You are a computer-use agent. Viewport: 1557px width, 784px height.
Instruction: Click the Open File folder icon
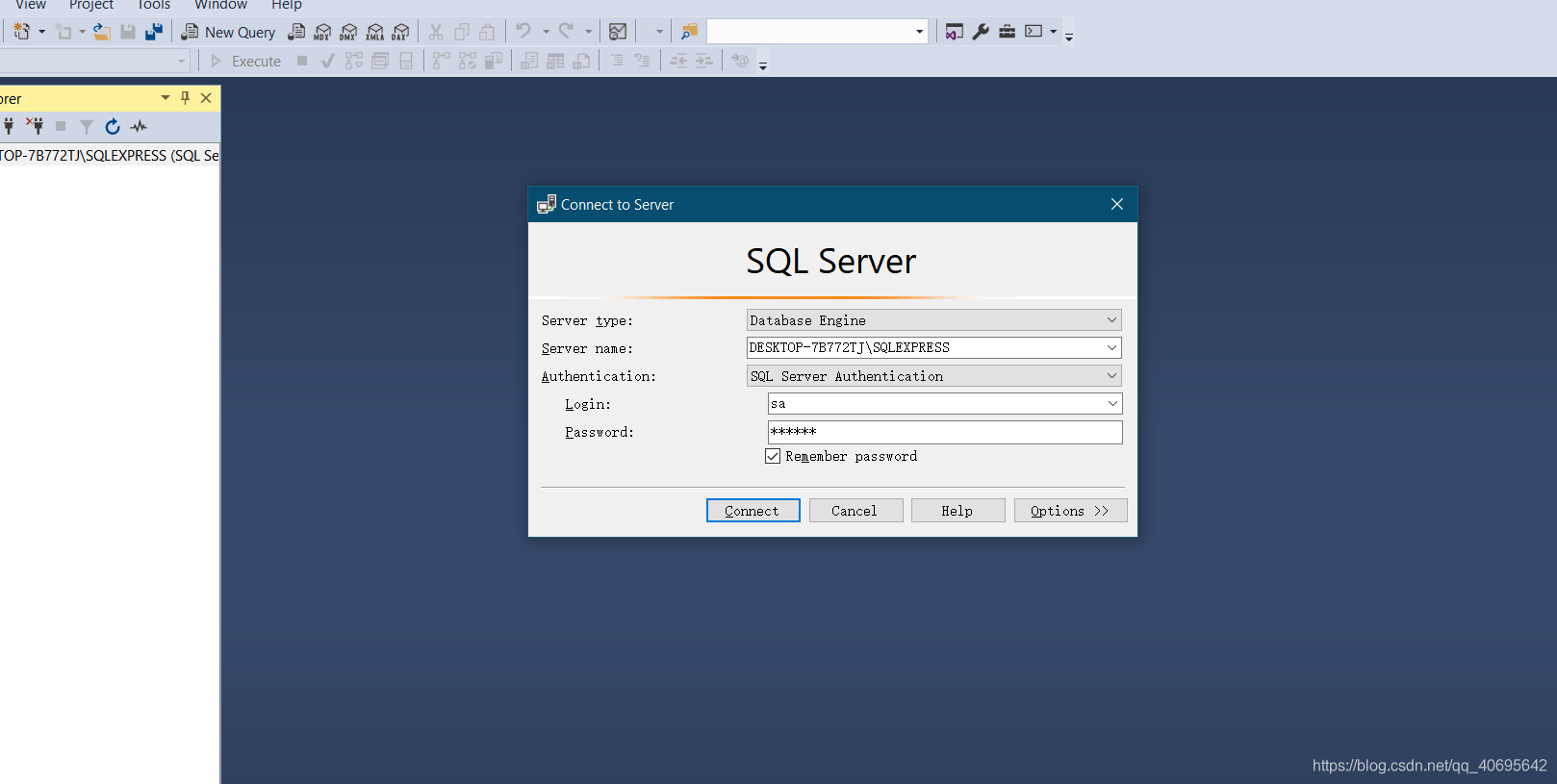tap(101, 32)
